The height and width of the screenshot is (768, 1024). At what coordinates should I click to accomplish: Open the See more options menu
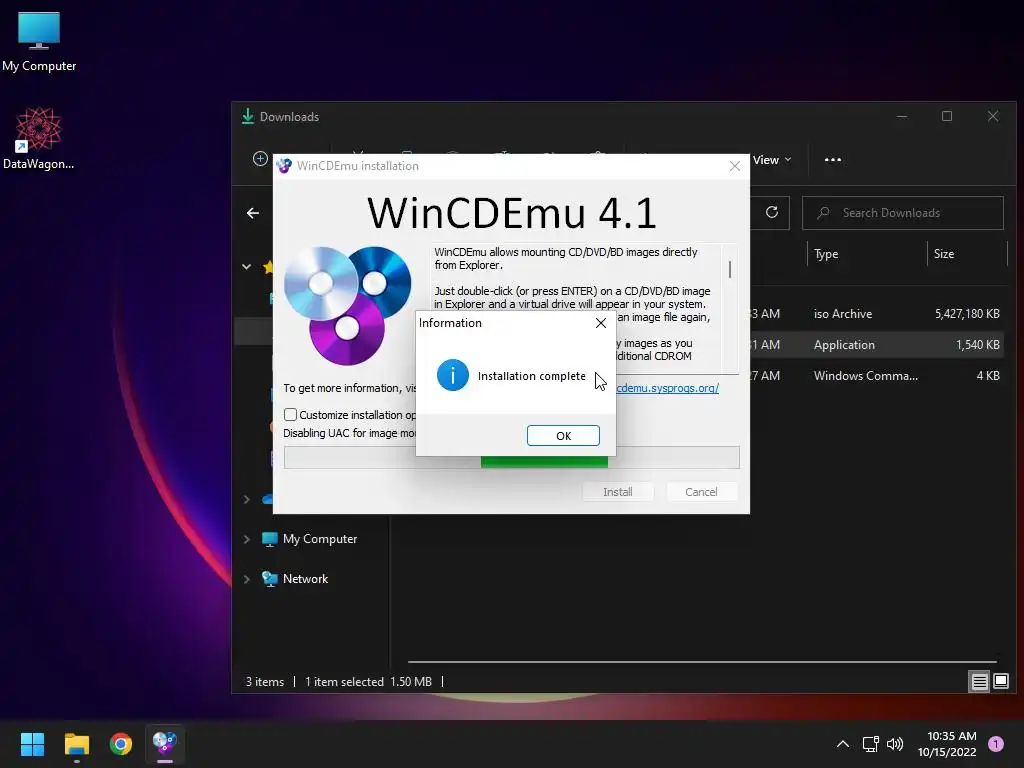tap(833, 160)
